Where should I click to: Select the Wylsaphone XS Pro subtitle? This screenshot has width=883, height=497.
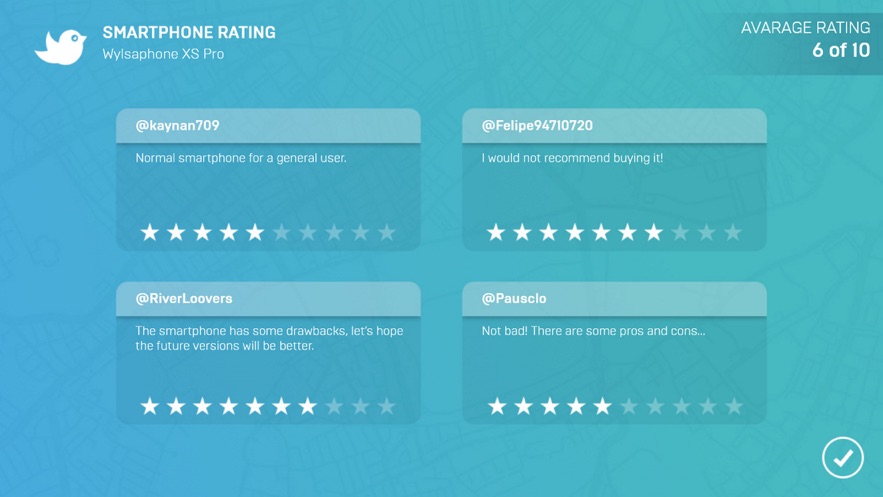click(163, 54)
